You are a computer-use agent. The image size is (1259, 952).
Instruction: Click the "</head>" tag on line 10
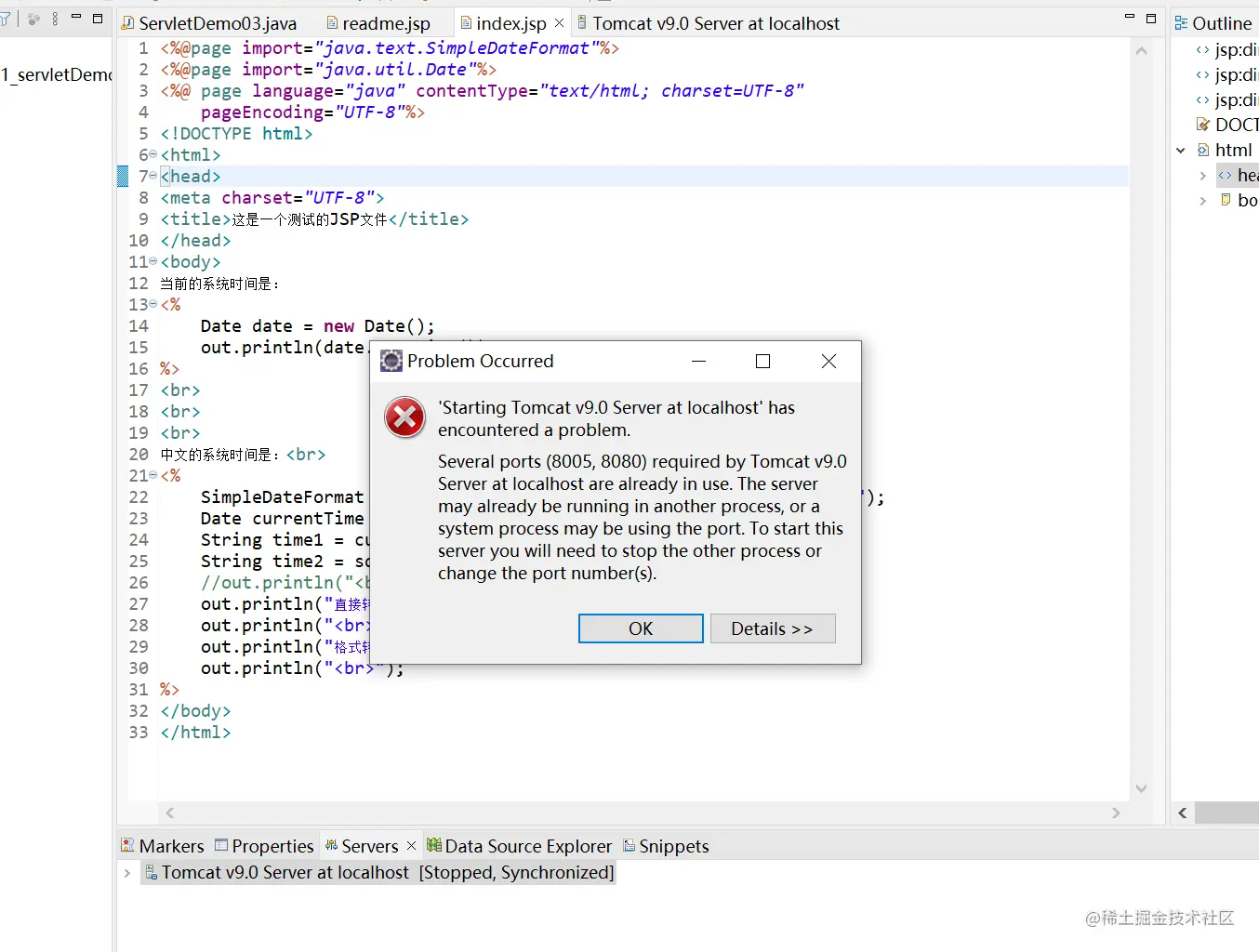click(x=195, y=241)
